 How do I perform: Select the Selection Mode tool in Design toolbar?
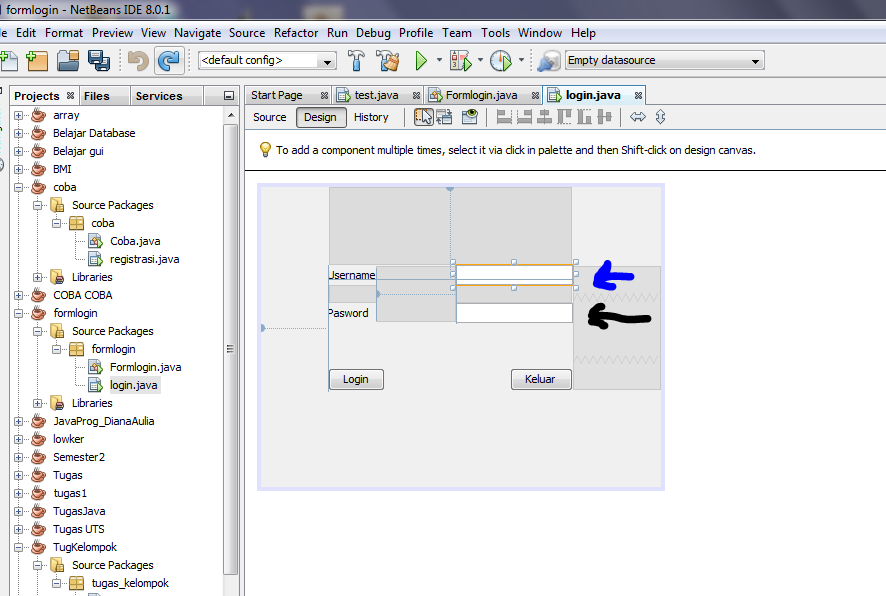423,117
